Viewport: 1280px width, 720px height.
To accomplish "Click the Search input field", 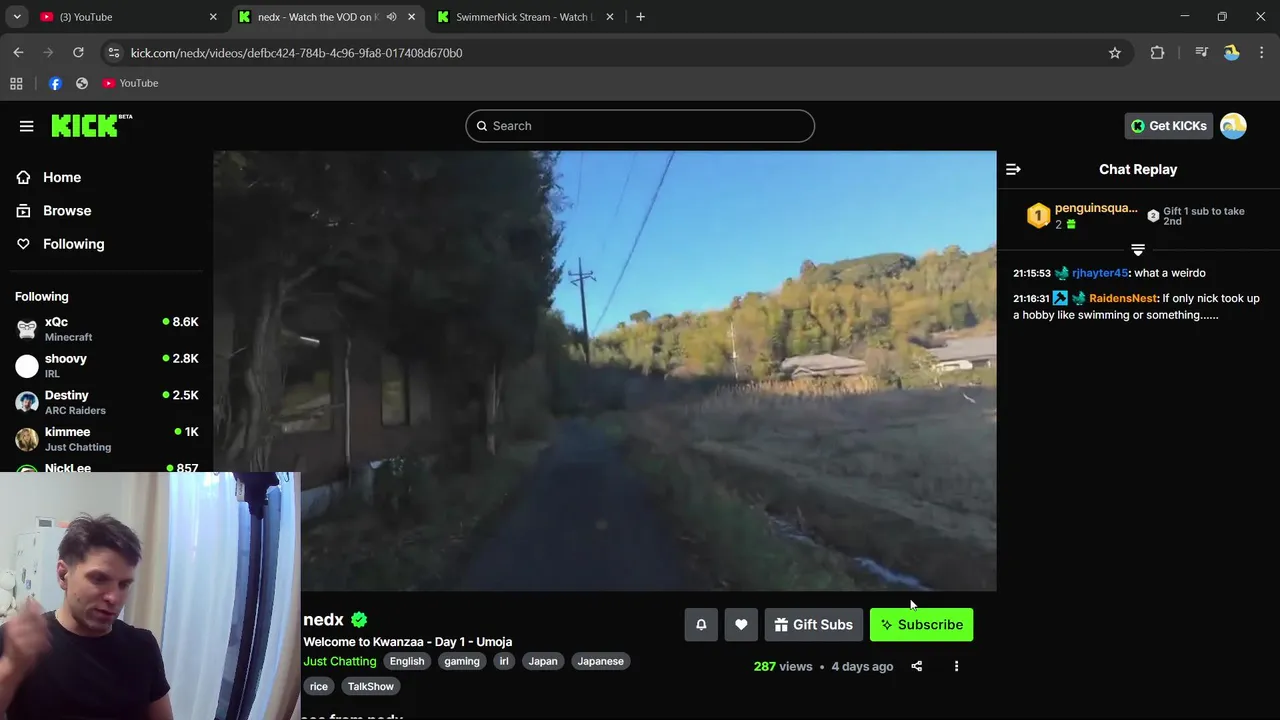I will click(640, 126).
